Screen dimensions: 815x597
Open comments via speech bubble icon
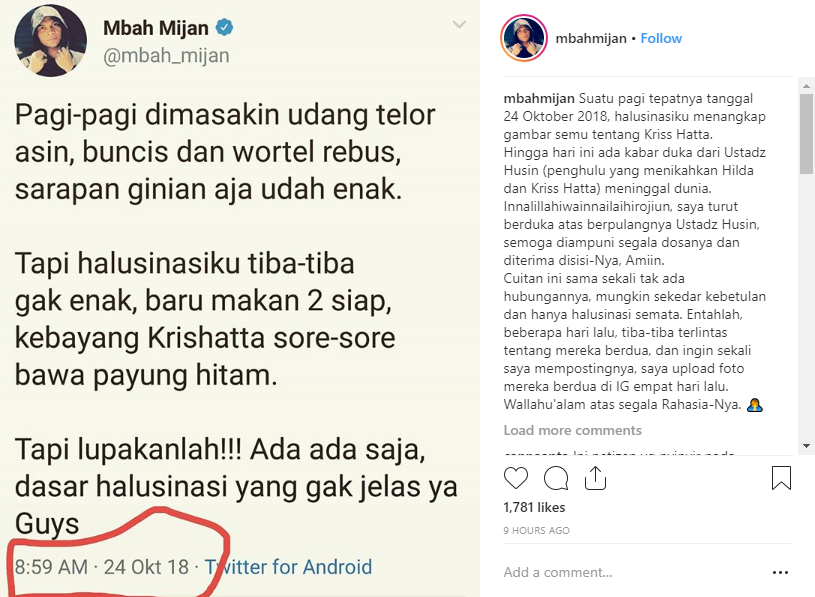[556, 478]
